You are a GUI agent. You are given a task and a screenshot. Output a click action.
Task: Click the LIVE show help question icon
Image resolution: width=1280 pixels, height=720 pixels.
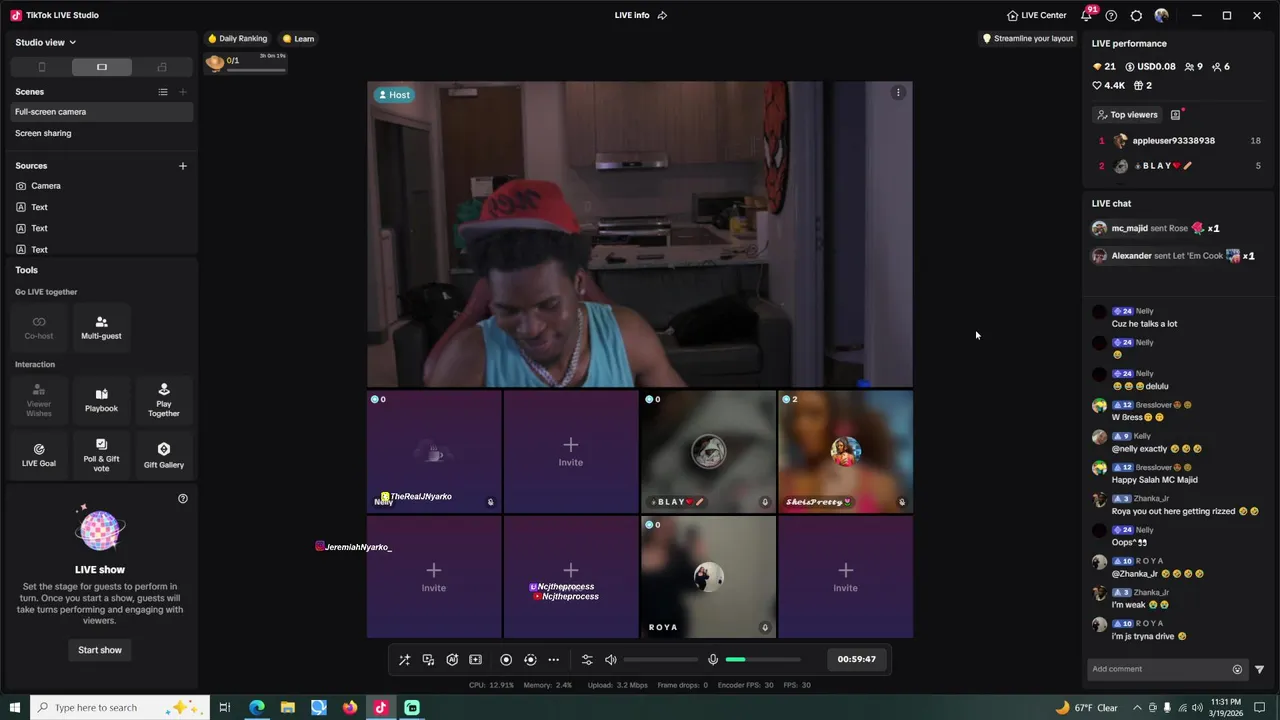pyautogui.click(x=183, y=498)
